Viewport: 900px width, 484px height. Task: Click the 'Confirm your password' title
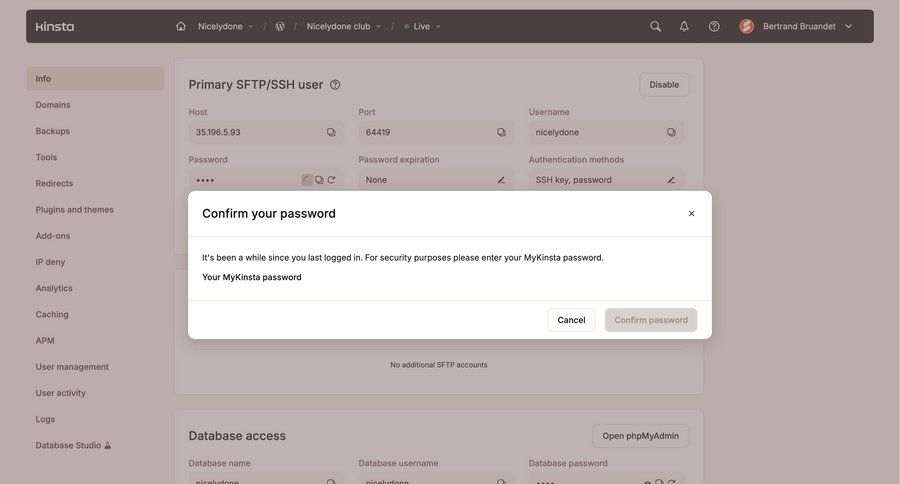pyautogui.click(x=269, y=214)
